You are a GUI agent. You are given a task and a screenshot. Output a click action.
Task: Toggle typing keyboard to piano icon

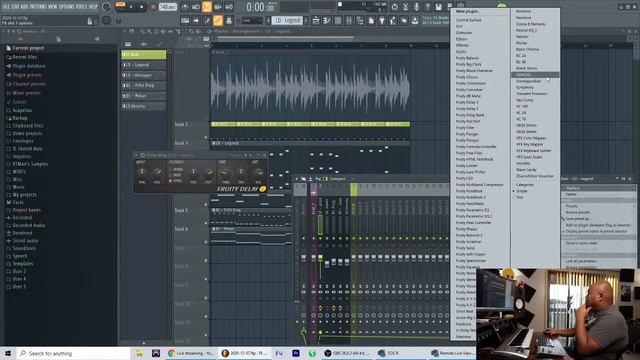coord(185,20)
